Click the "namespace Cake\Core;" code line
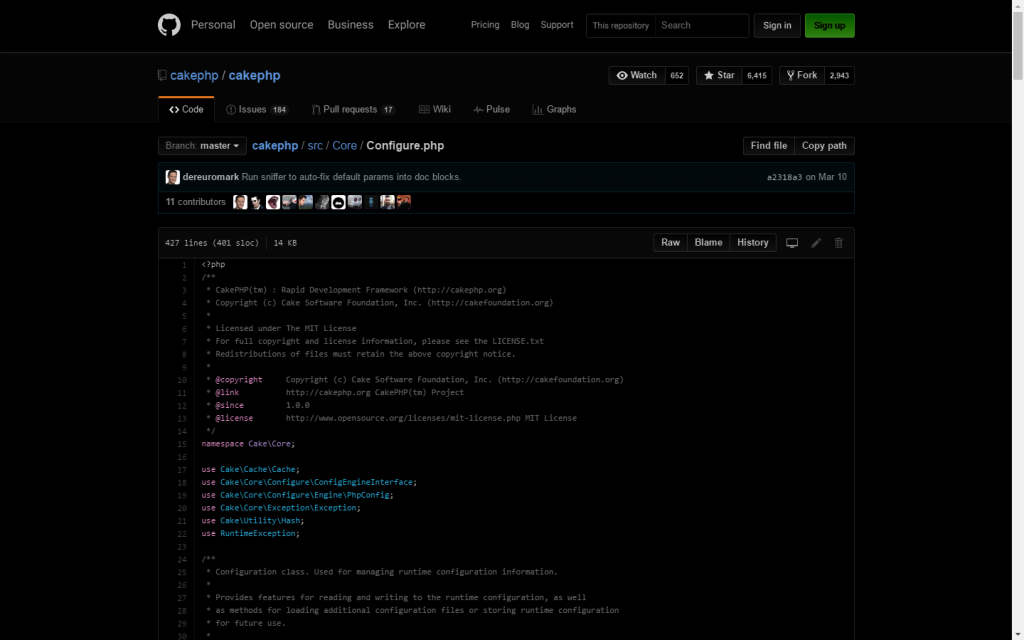 point(248,444)
